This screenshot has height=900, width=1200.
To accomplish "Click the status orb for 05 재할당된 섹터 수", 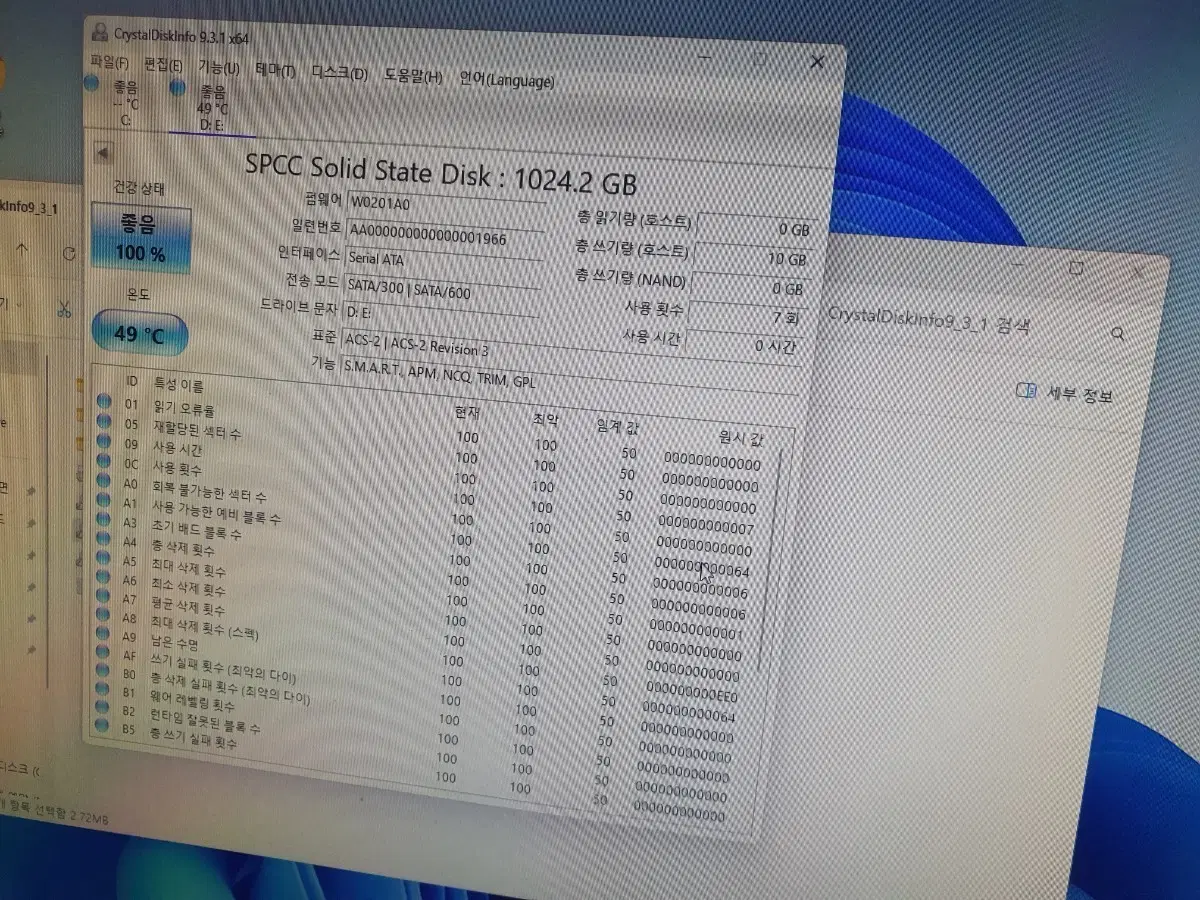I will pos(104,421).
